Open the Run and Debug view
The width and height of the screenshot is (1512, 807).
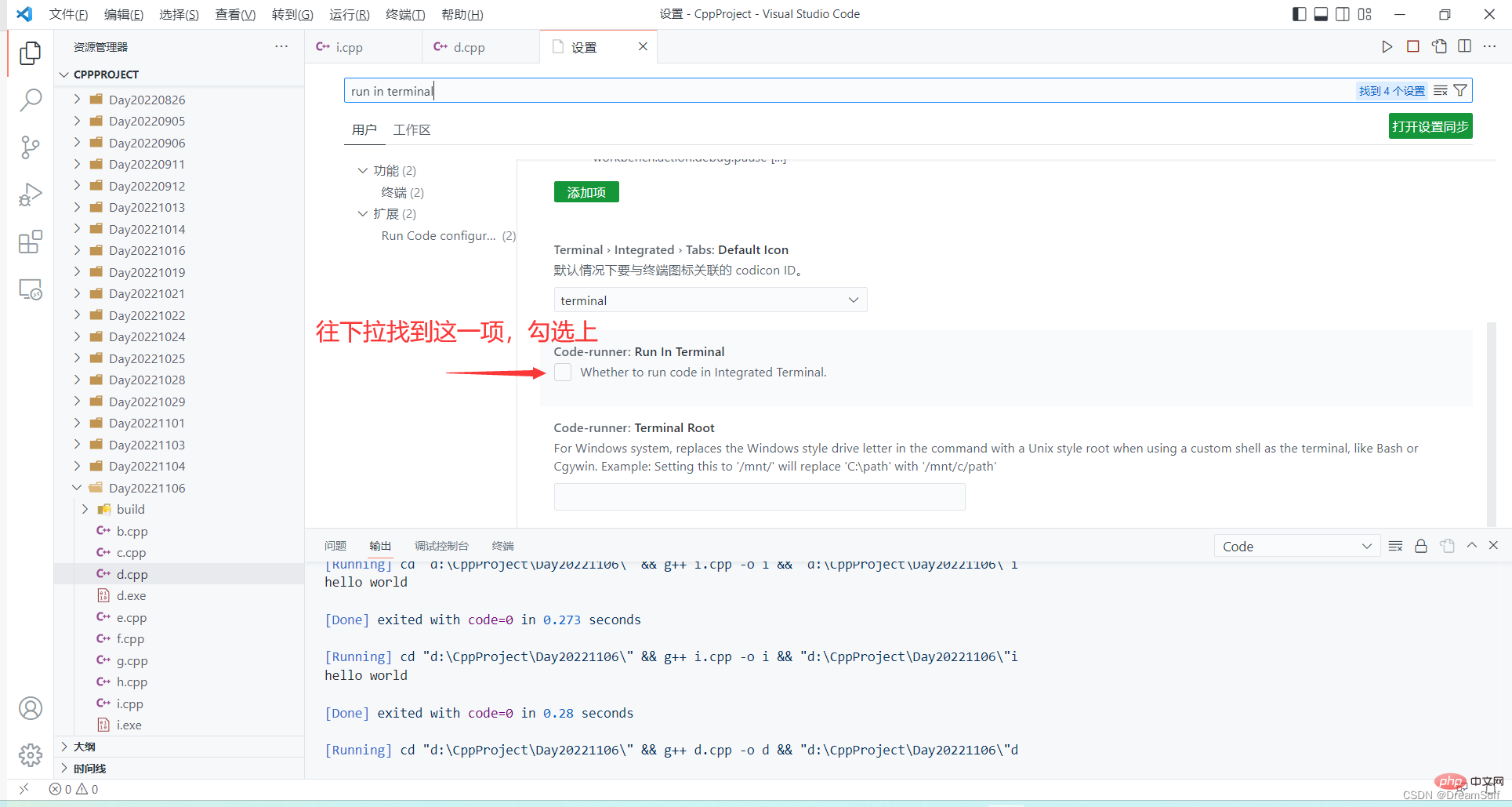click(x=30, y=194)
